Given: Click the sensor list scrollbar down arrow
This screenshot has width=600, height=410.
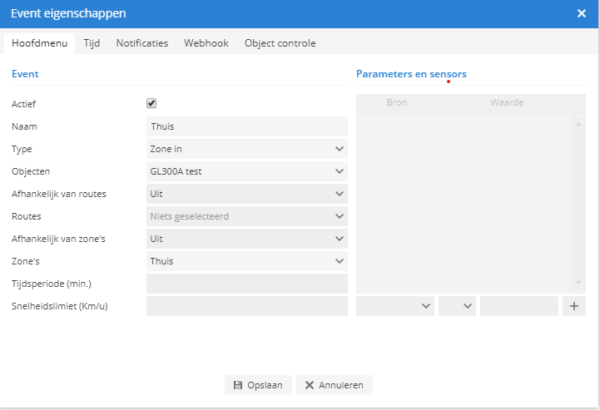Looking at the screenshot, I should [579, 283].
